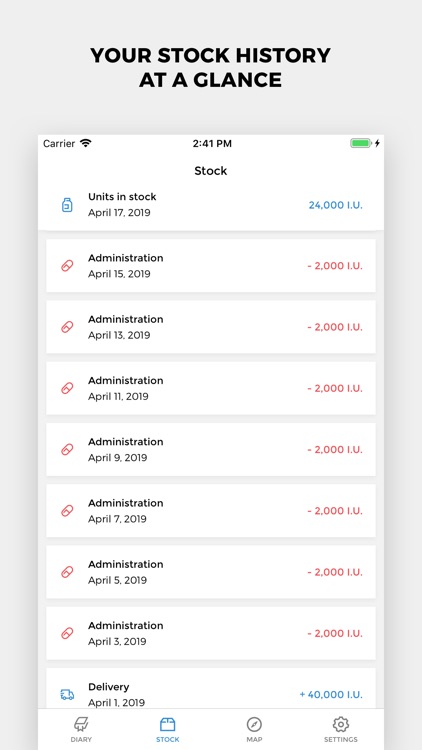
Task: Tap the pill icon for April 15 administration
Action: click(67, 266)
